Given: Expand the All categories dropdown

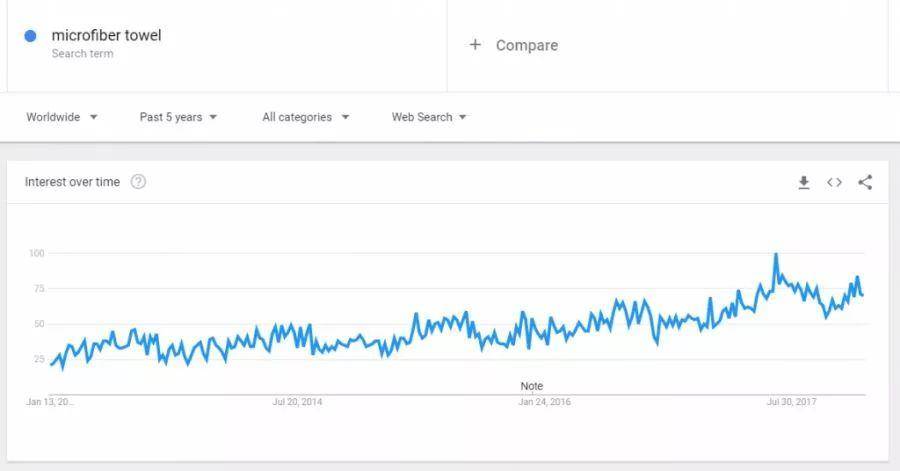Looking at the screenshot, I should [x=306, y=117].
